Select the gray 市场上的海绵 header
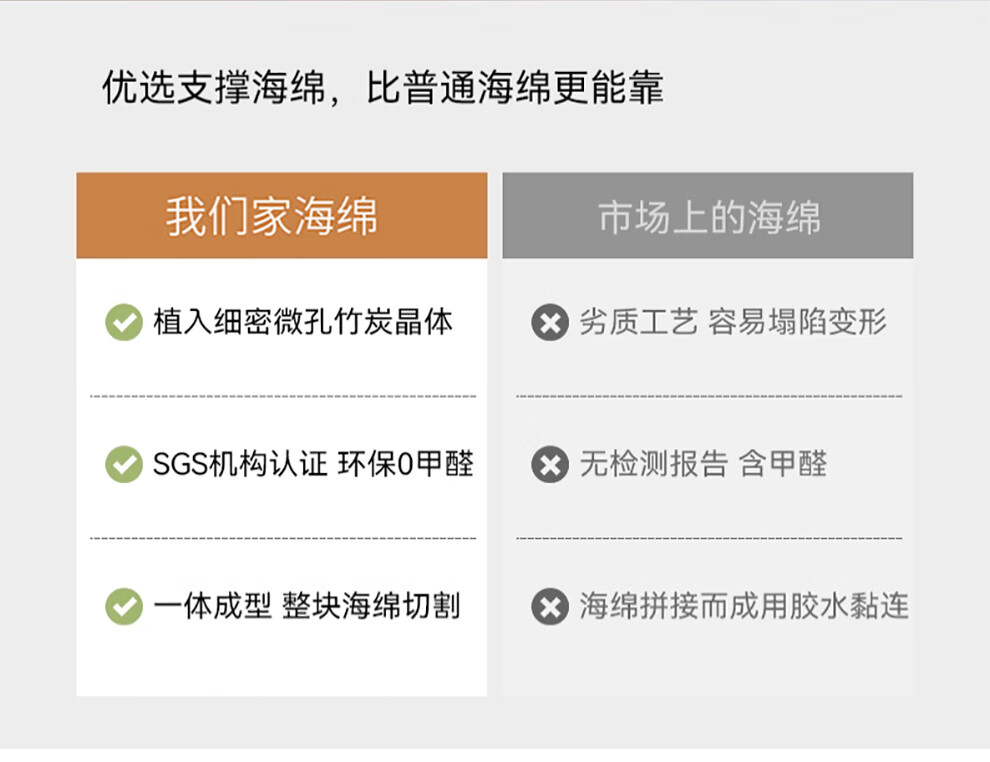This screenshot has height=762, width=990. click(708, 215)
